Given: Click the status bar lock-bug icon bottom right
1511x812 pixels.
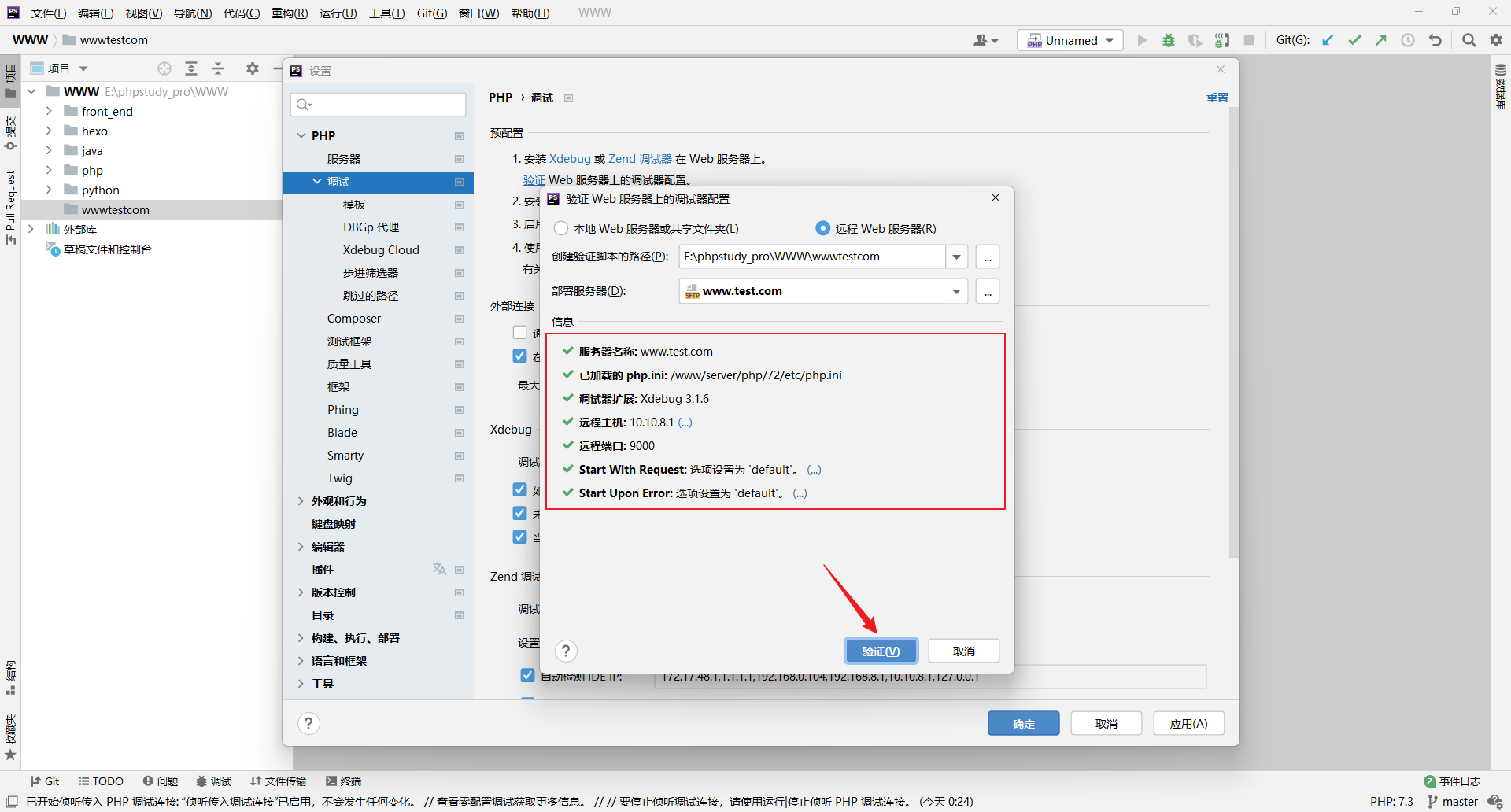Looking at the screenshot, I should point(1495,801).
